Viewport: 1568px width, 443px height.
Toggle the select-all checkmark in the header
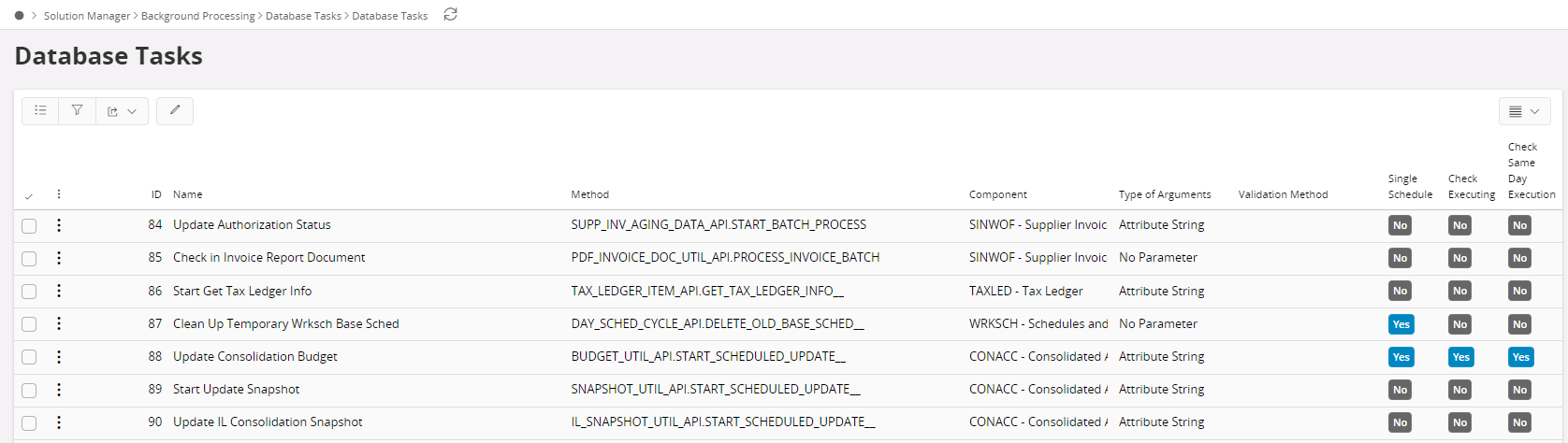pos(29,196)
